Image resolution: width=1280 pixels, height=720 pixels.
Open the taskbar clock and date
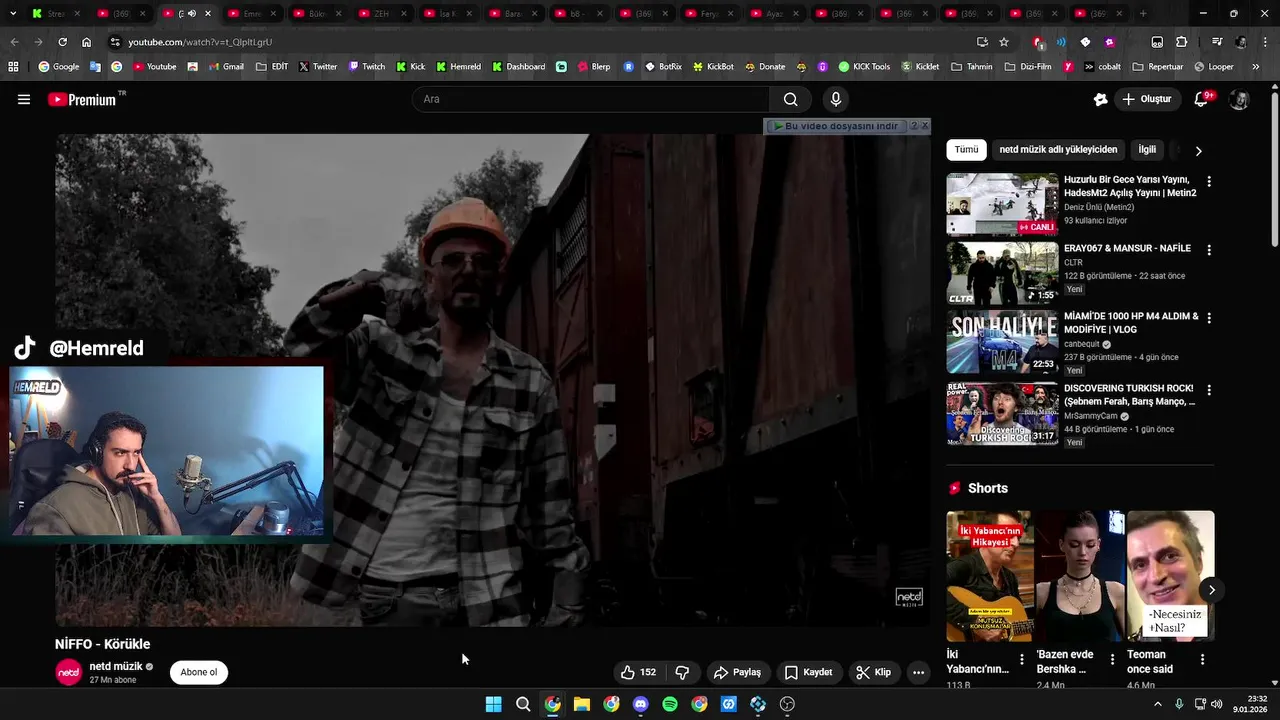1251,704
